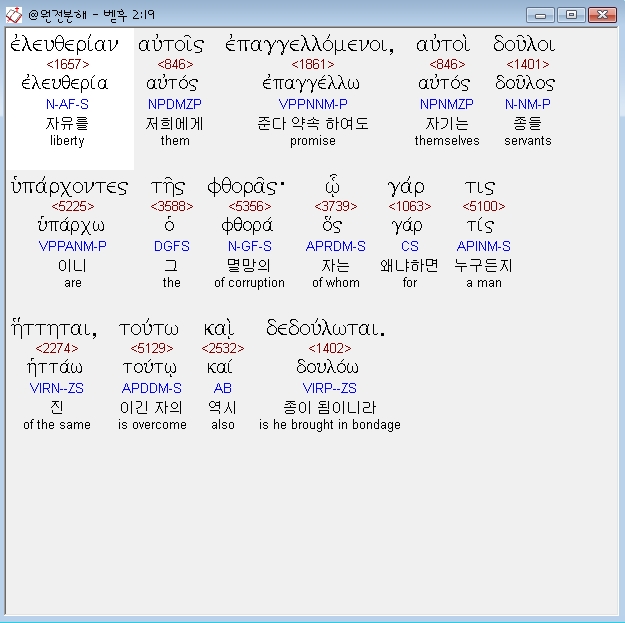Click Strong's number <1401>

(528, 64)
